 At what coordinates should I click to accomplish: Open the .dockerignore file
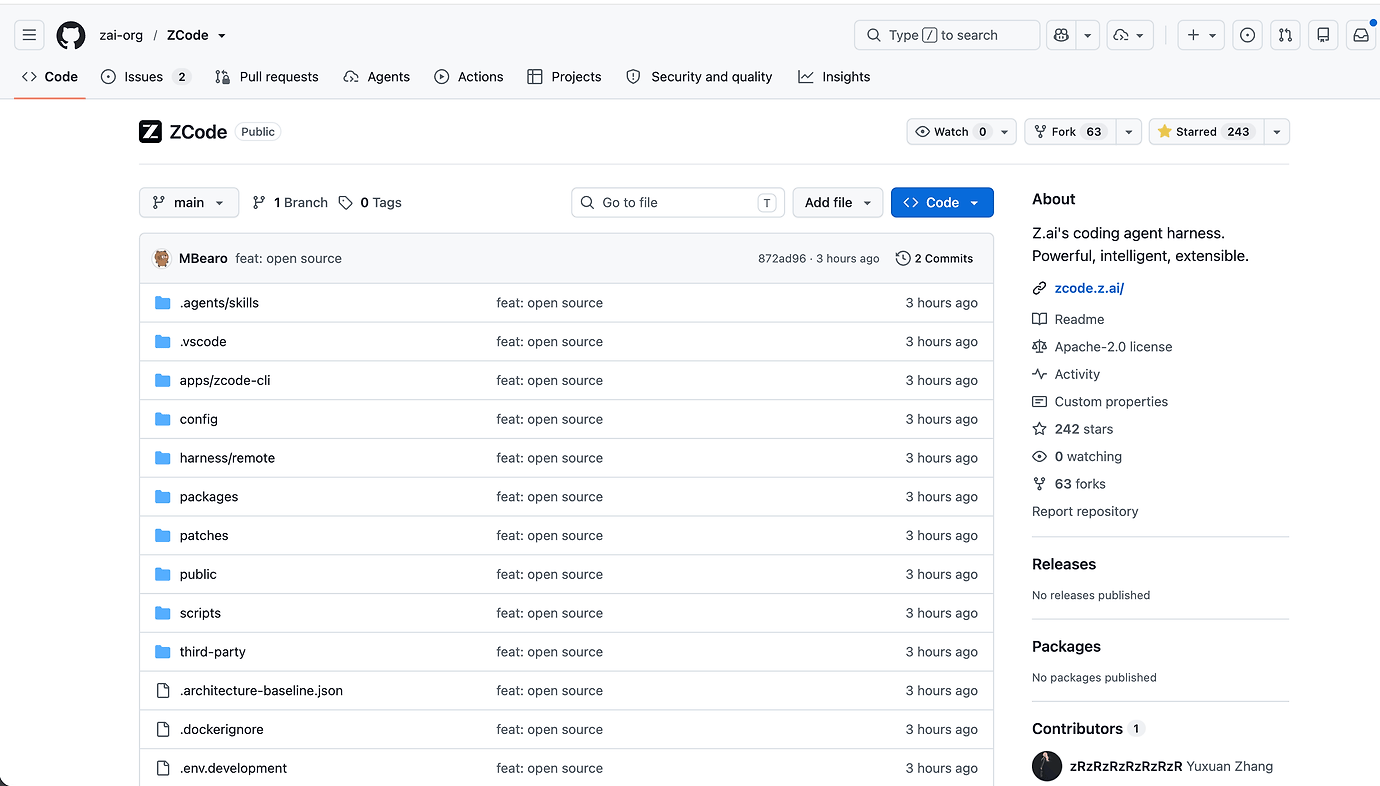pos(221,729)
